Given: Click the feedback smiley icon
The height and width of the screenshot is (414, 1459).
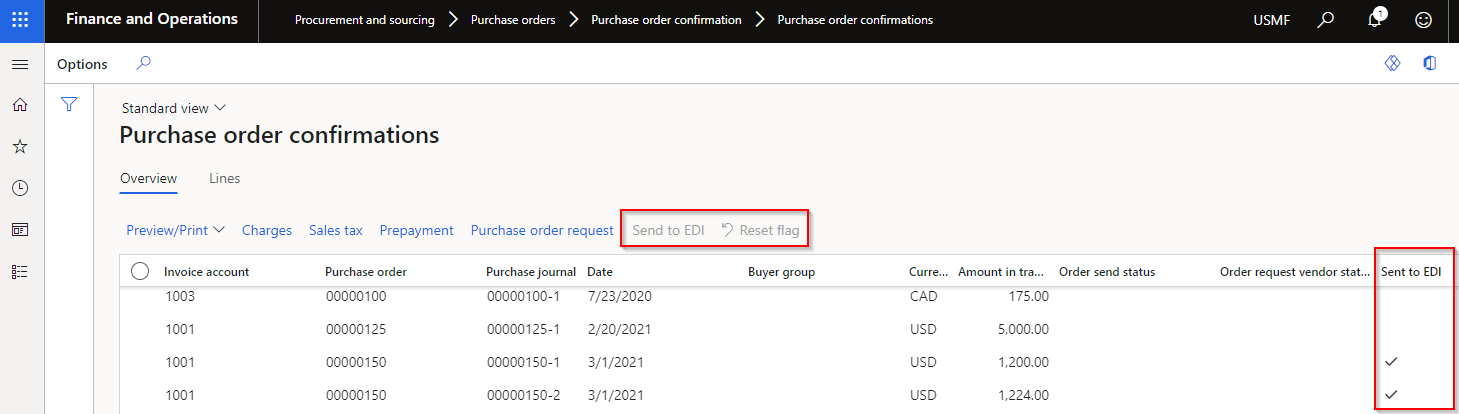Looking at the screenshot, I should [x=1424, y=20].
